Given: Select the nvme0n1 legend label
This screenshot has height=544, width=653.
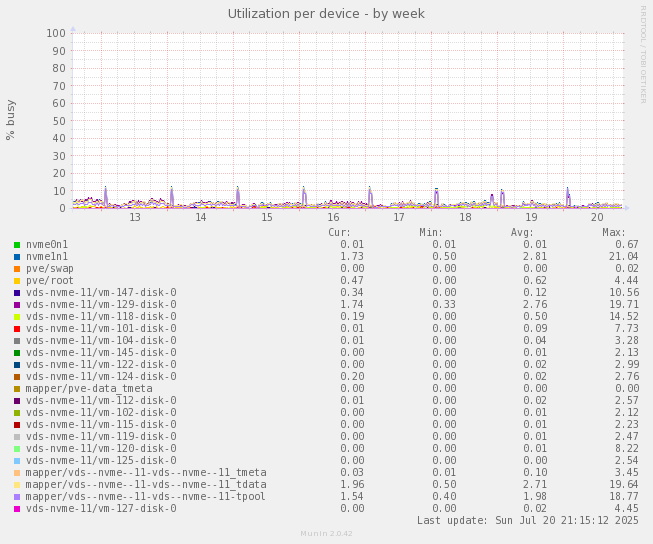Looking at the screenshot, I should tap(47, 245).
